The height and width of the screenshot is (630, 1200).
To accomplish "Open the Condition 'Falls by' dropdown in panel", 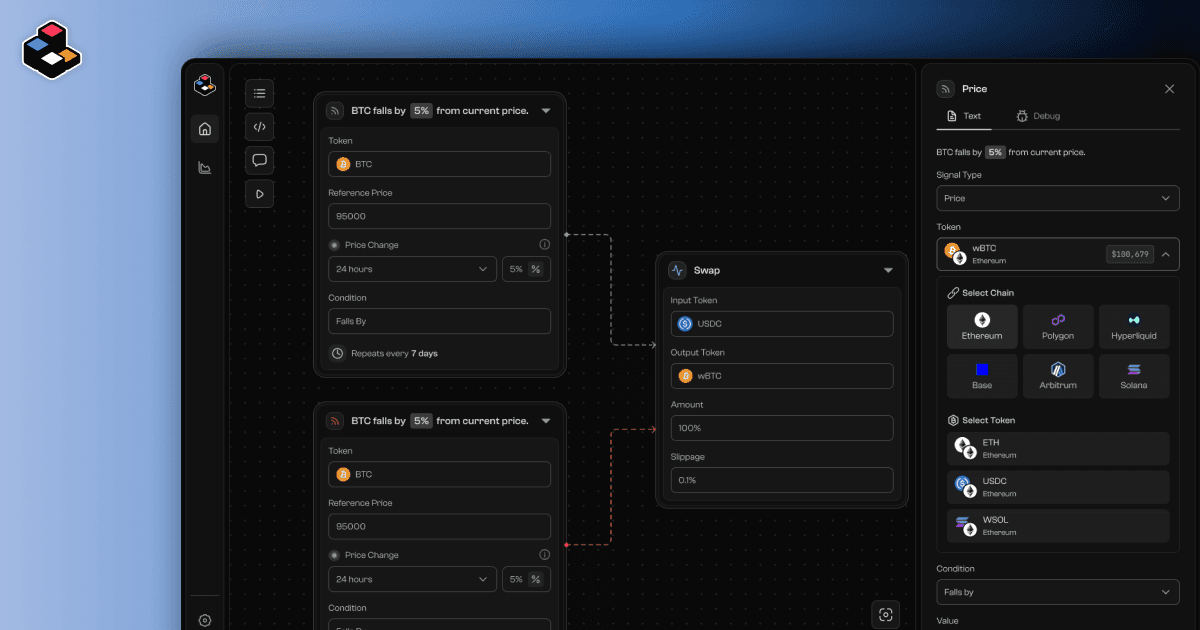I will (x=1058, y=592).
